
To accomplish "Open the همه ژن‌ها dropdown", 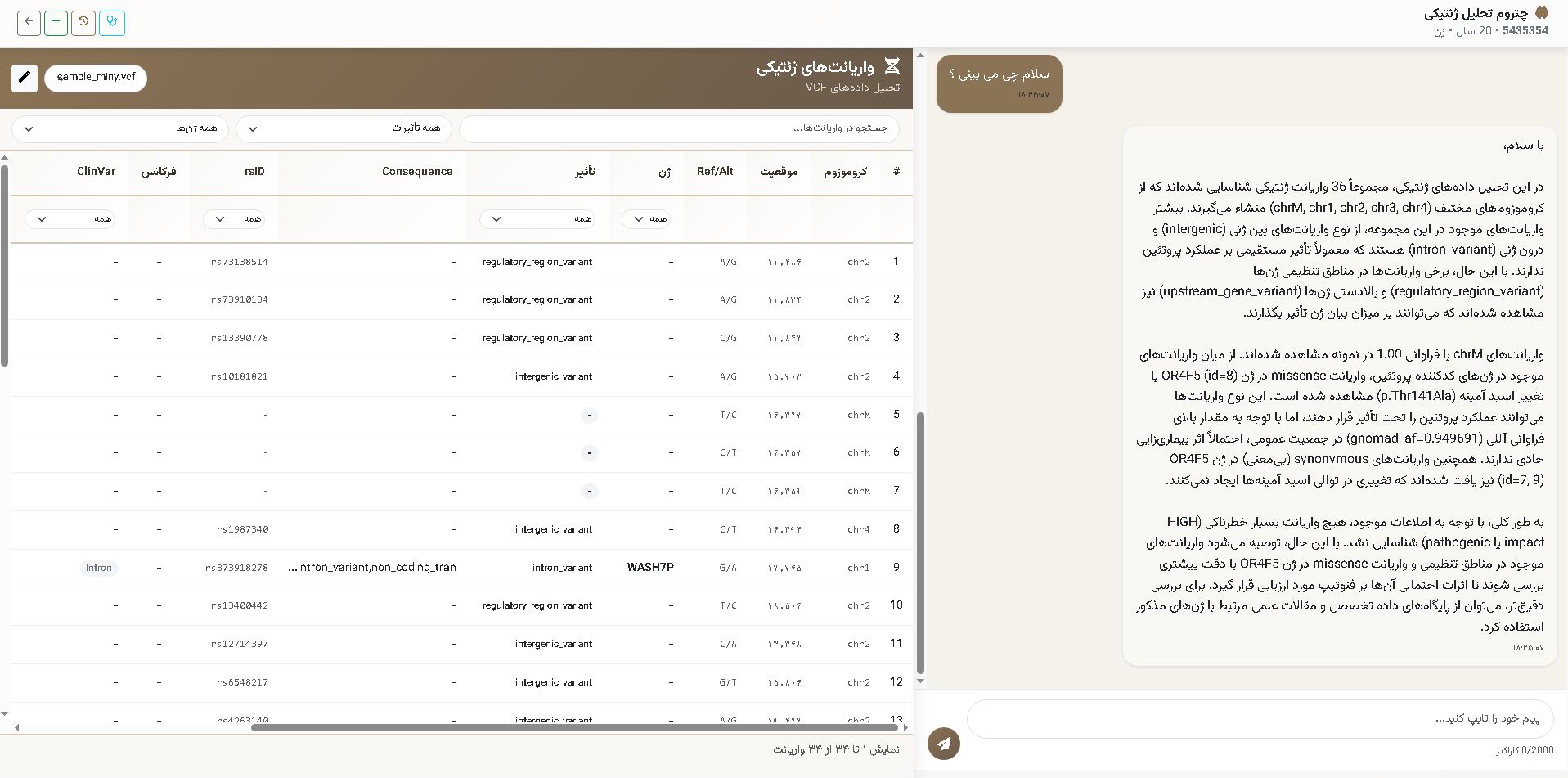I will click(x=119, y=128).
